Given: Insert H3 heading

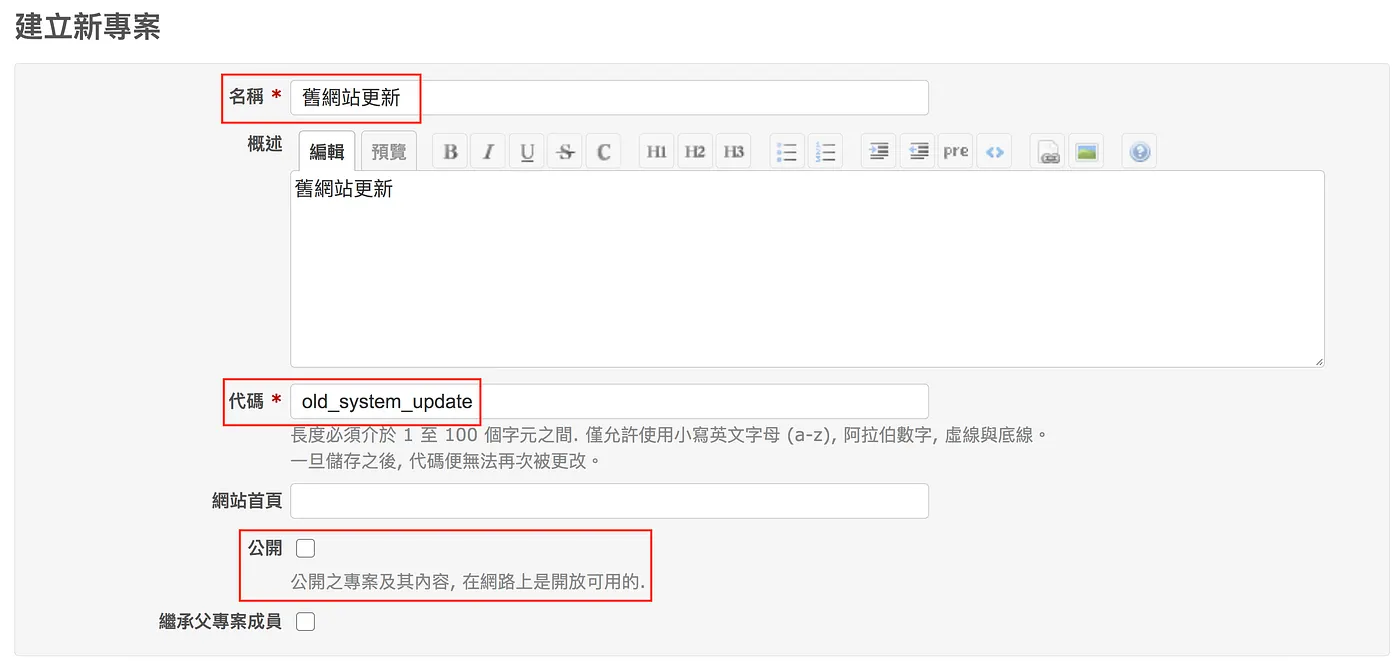Looking at the screenshot, I should coord(733,152).
